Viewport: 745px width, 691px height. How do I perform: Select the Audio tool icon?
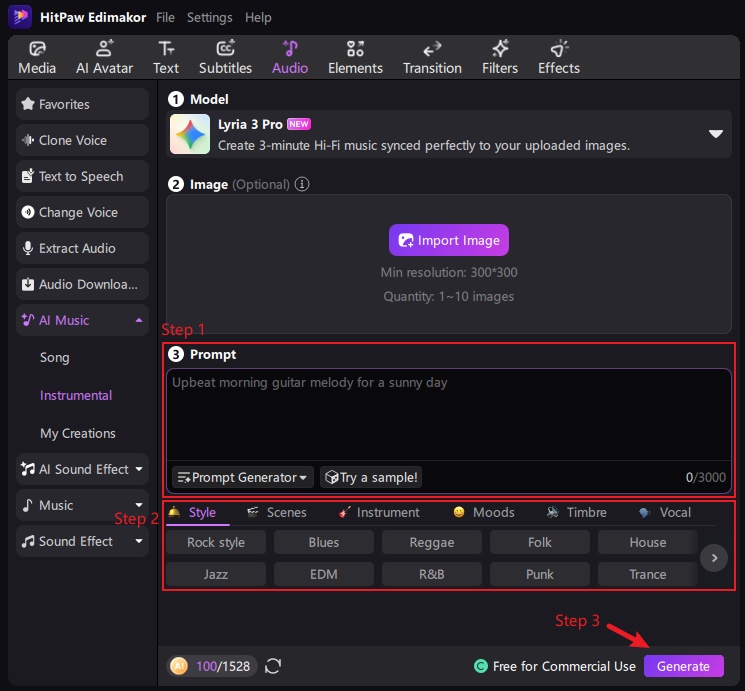pyautogui.click(x=290, y=48)
